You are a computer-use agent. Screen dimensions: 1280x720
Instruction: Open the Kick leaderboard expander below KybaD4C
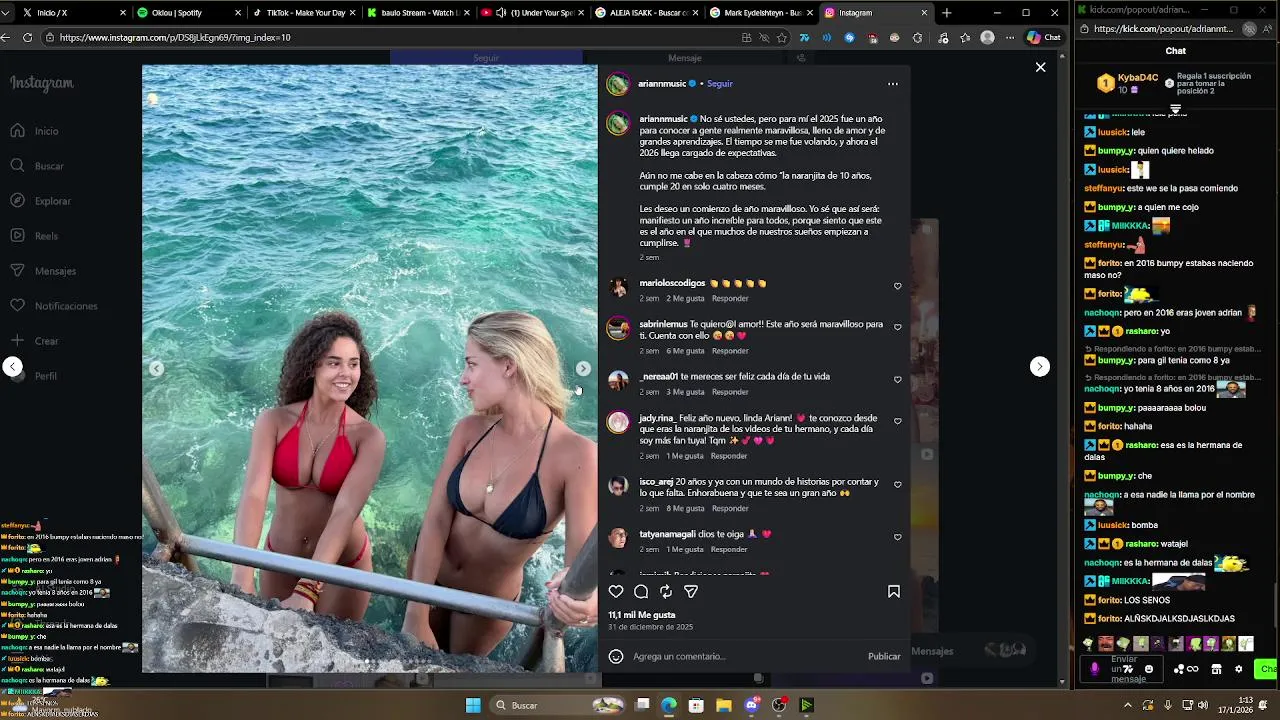click(x=1176, y=109)
